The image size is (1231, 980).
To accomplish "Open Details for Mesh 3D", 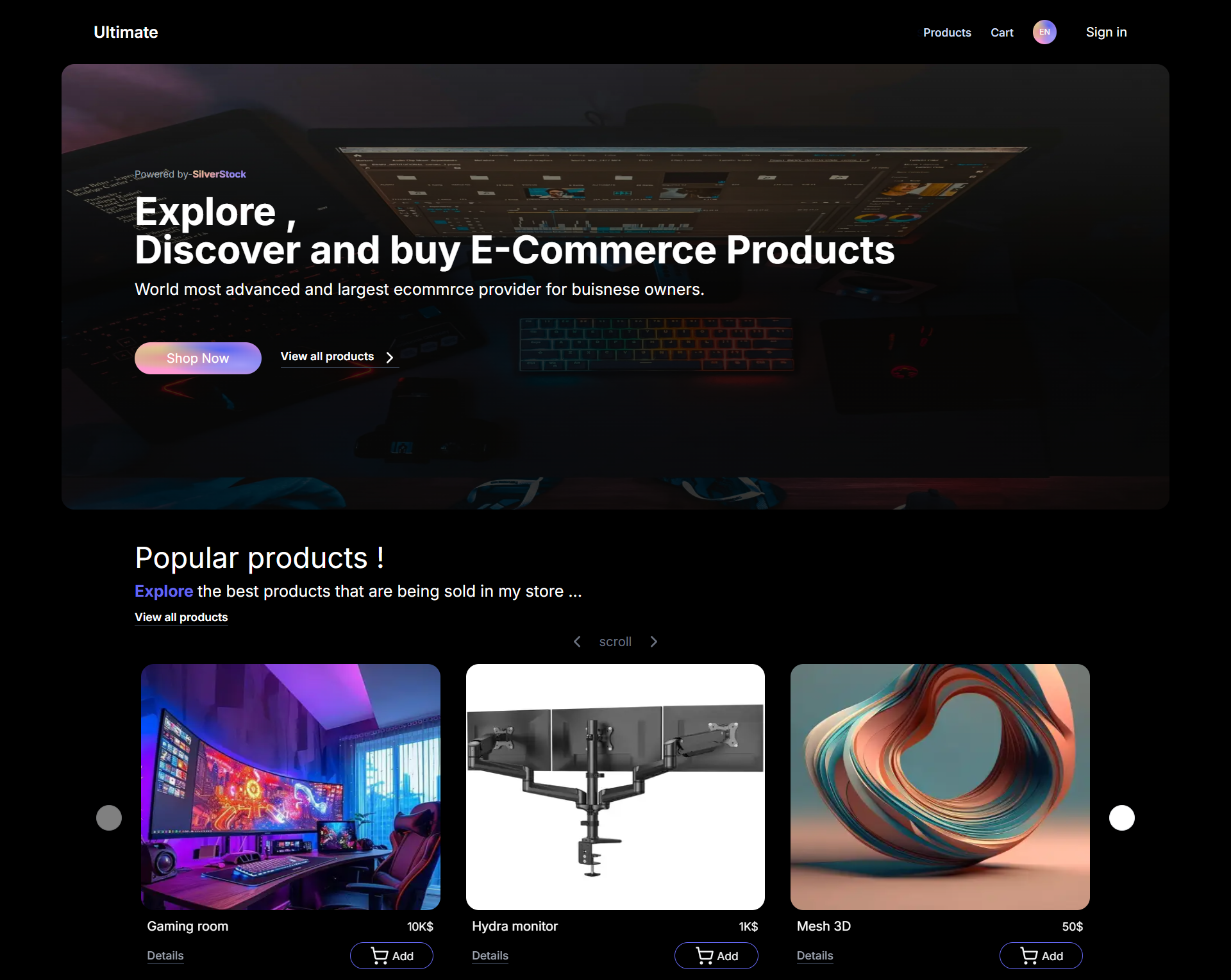I will (x=815, y=956).
